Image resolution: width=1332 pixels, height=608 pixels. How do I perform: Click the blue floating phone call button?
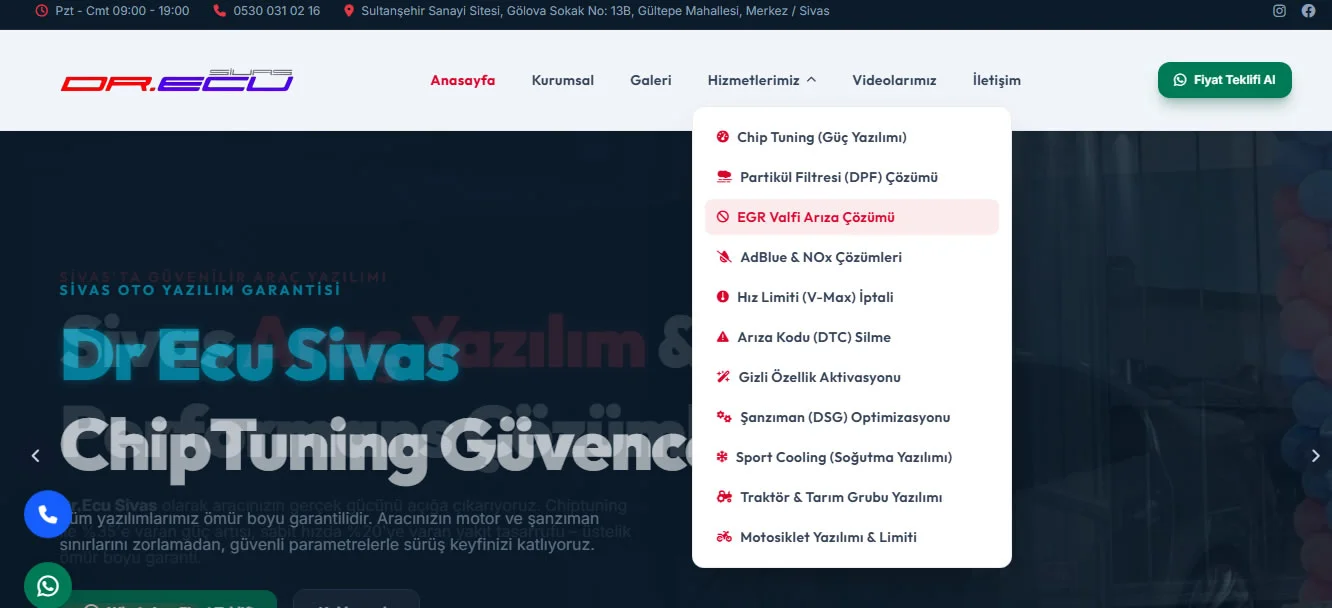point(48,514)
